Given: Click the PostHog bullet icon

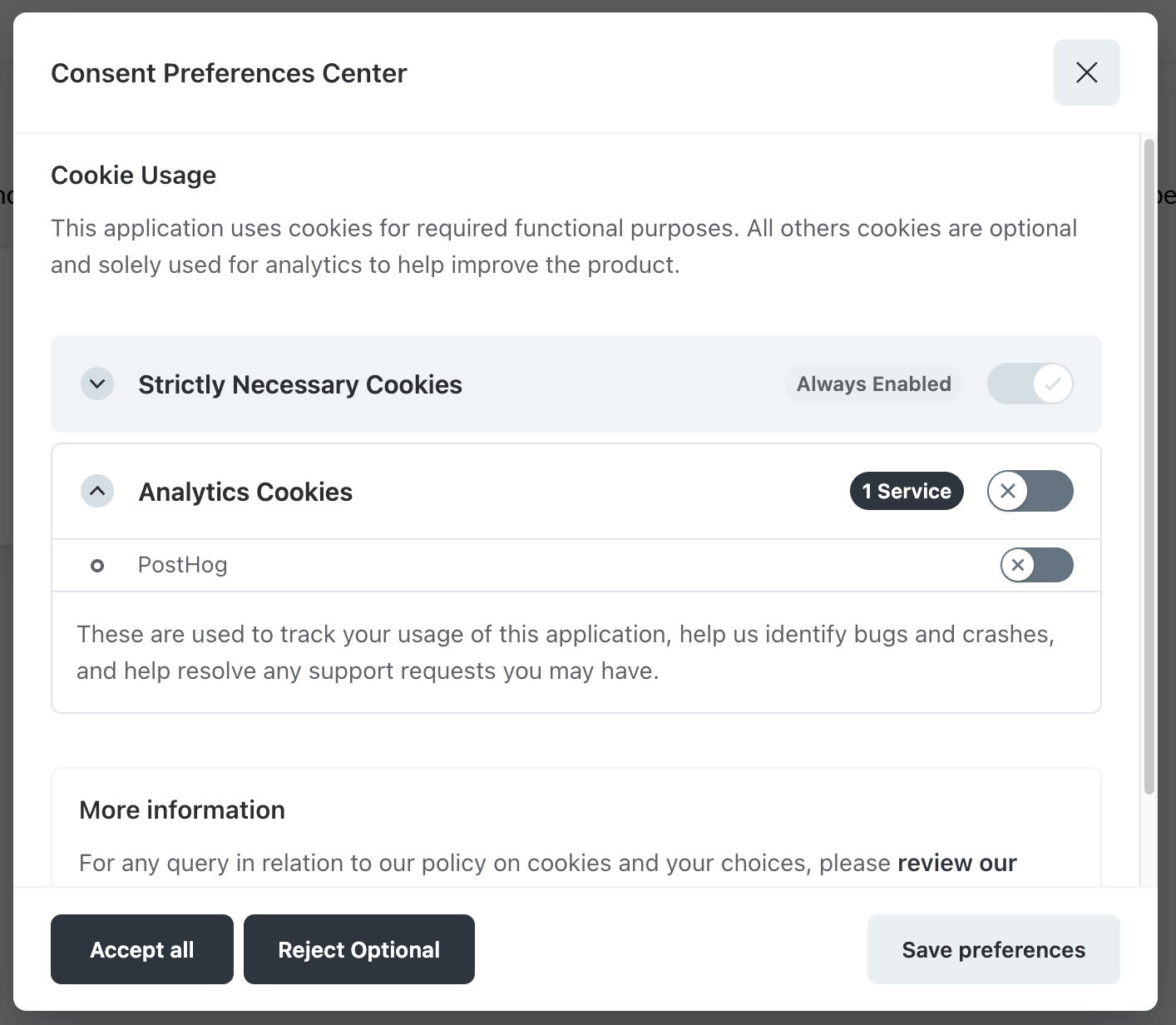Looking at the screenshot, I should [x=97, y=566].
